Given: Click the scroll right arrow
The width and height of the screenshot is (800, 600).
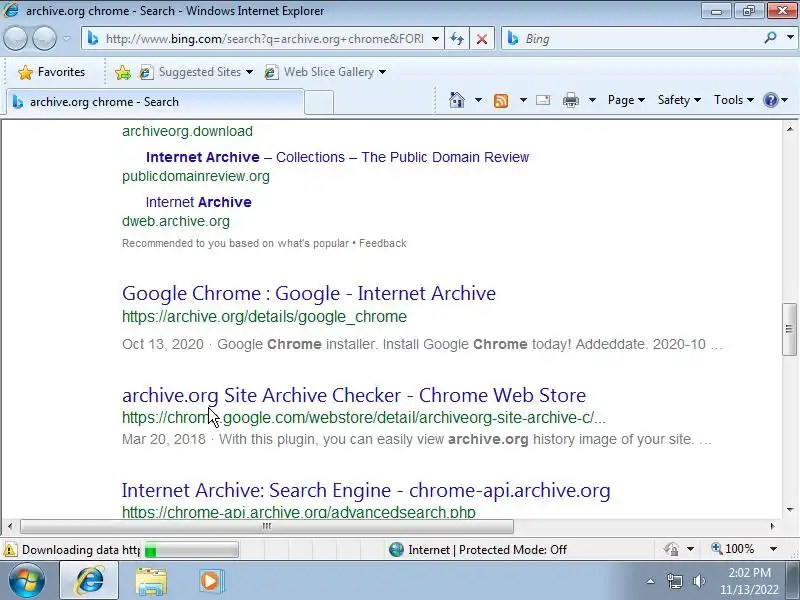Looking at the screenshot, I should click(772, 526).
